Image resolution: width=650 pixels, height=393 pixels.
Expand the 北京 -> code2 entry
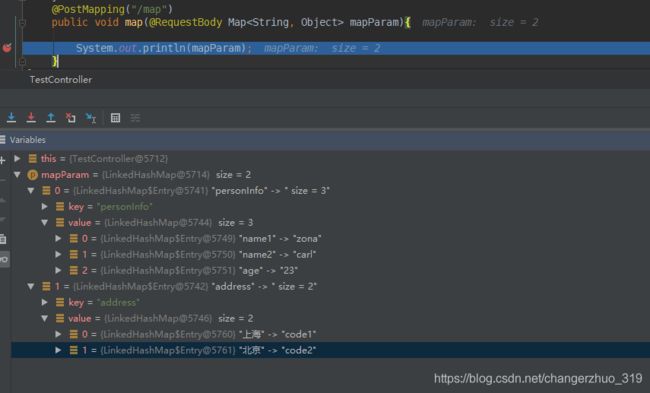click(58, 350)
